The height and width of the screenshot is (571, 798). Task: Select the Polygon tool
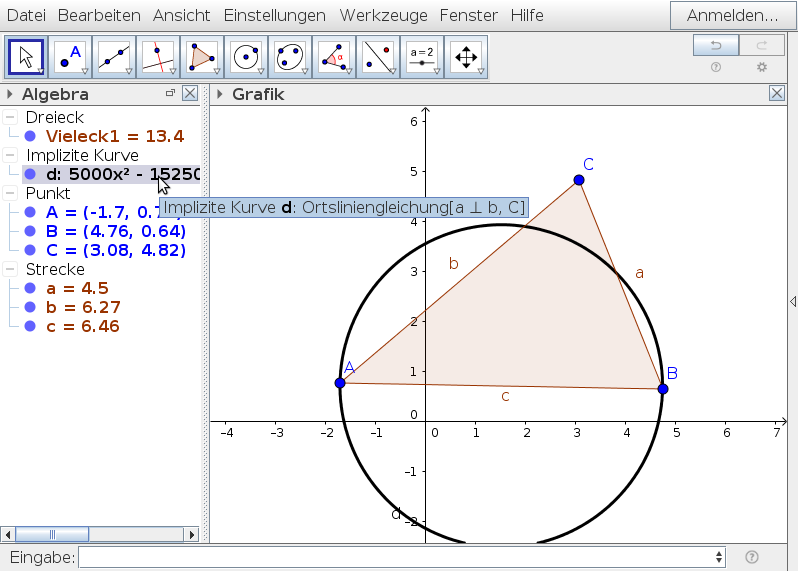click(202, 57)
